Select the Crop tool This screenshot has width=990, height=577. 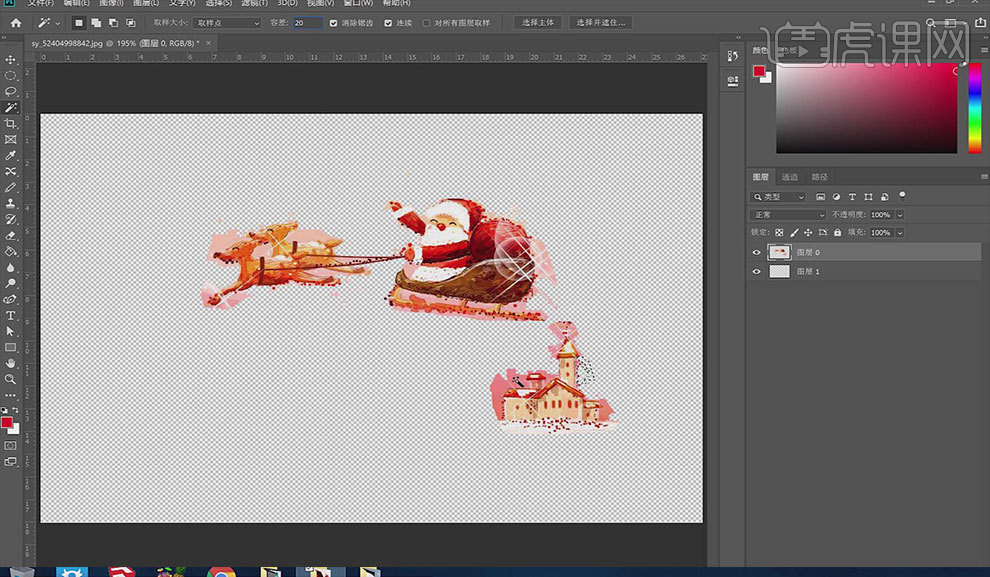pos(11,124)
